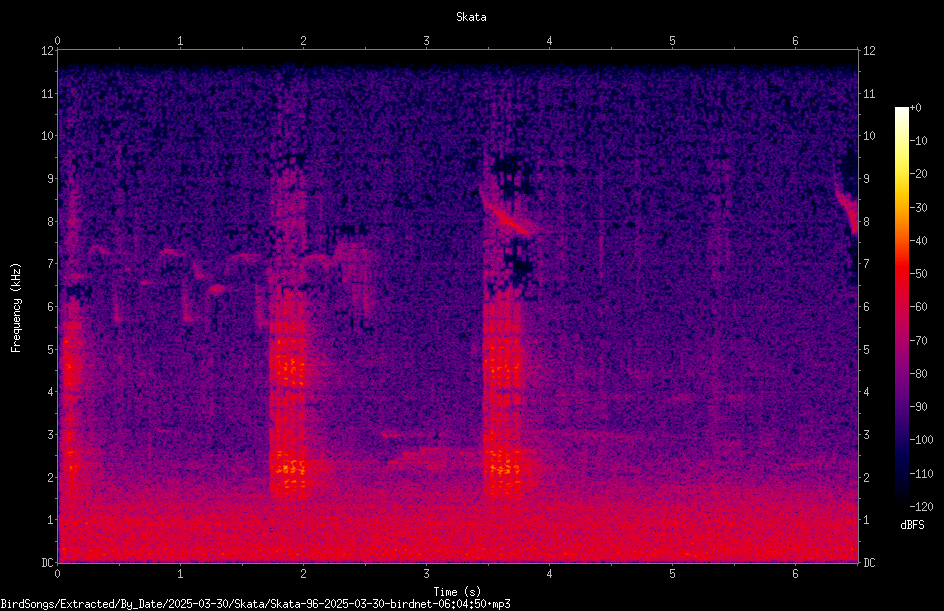Click the "-70" color scale value

[x=919, y=341]
